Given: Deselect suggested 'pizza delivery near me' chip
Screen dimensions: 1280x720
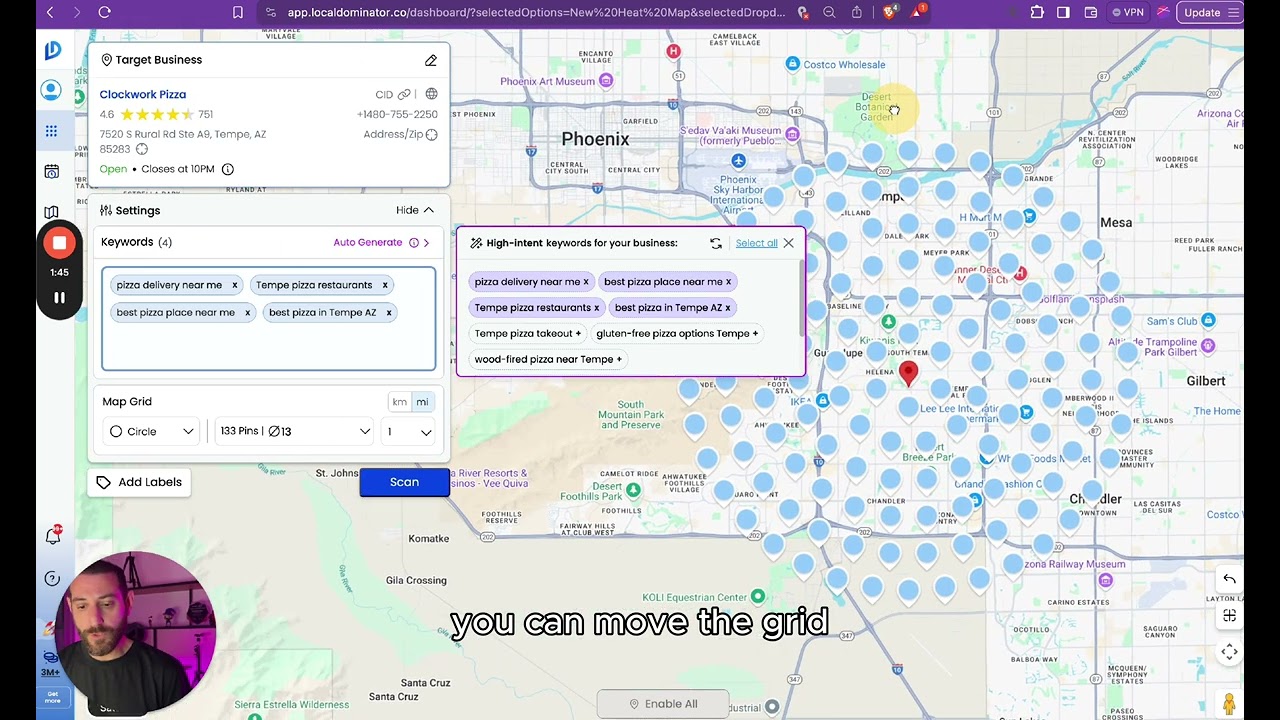Looking at the screenshot, I should coord(531,282).
